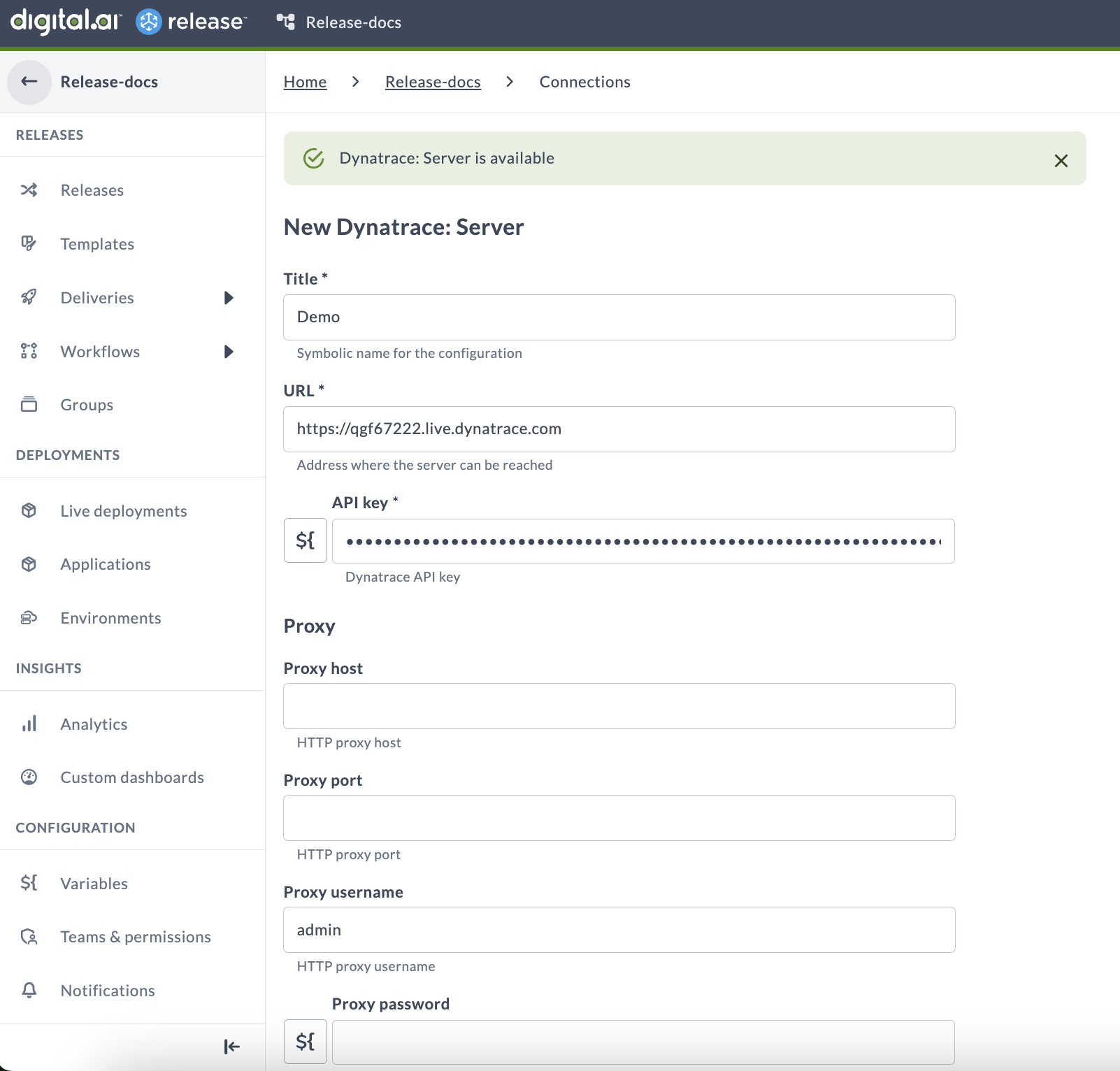Click Release-docs title in top header
Image resolution: width=1120 pixels, height=1071 pixels.
tap(353, 22)
